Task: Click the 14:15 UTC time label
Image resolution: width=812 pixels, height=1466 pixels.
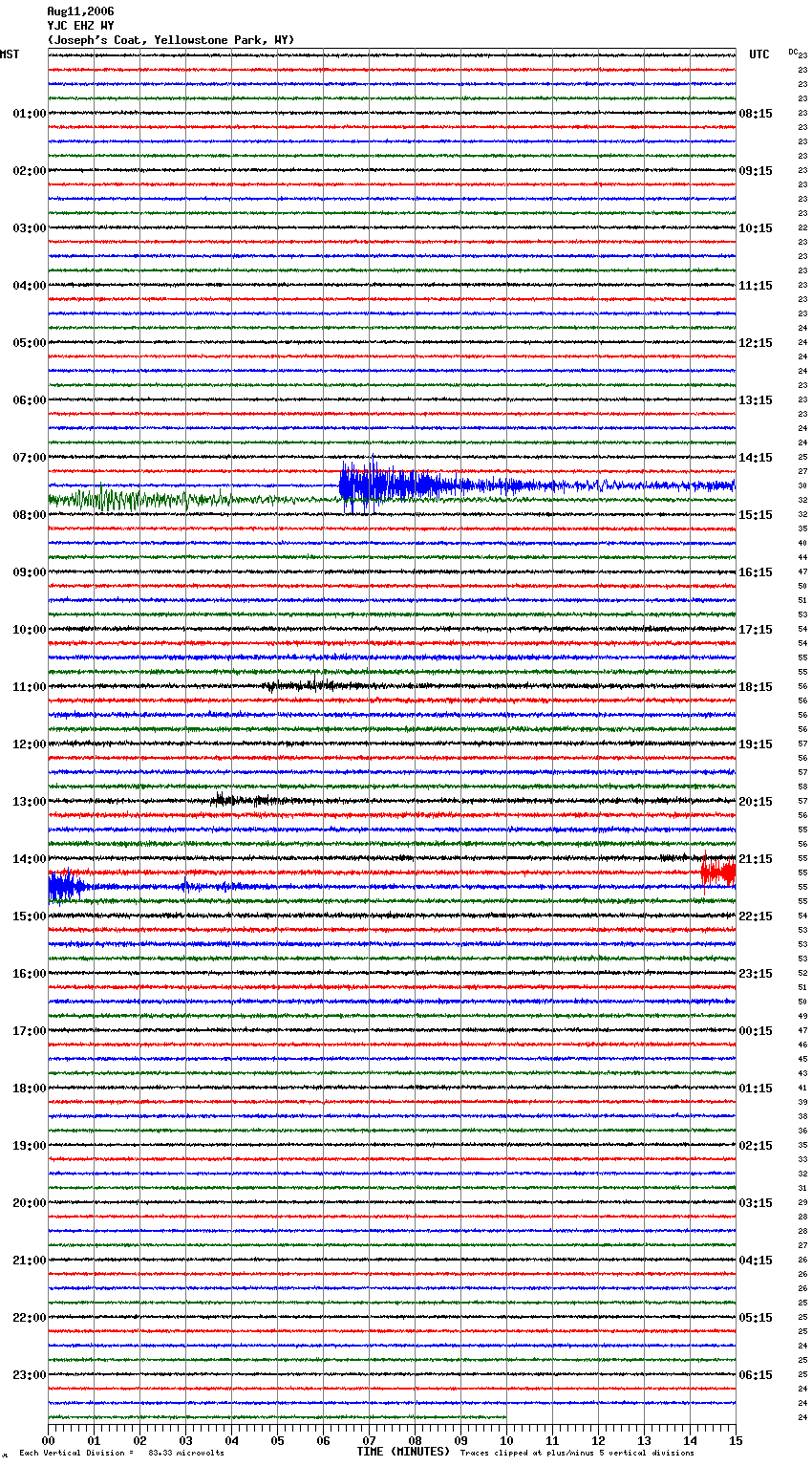Action: click(756, 458)
